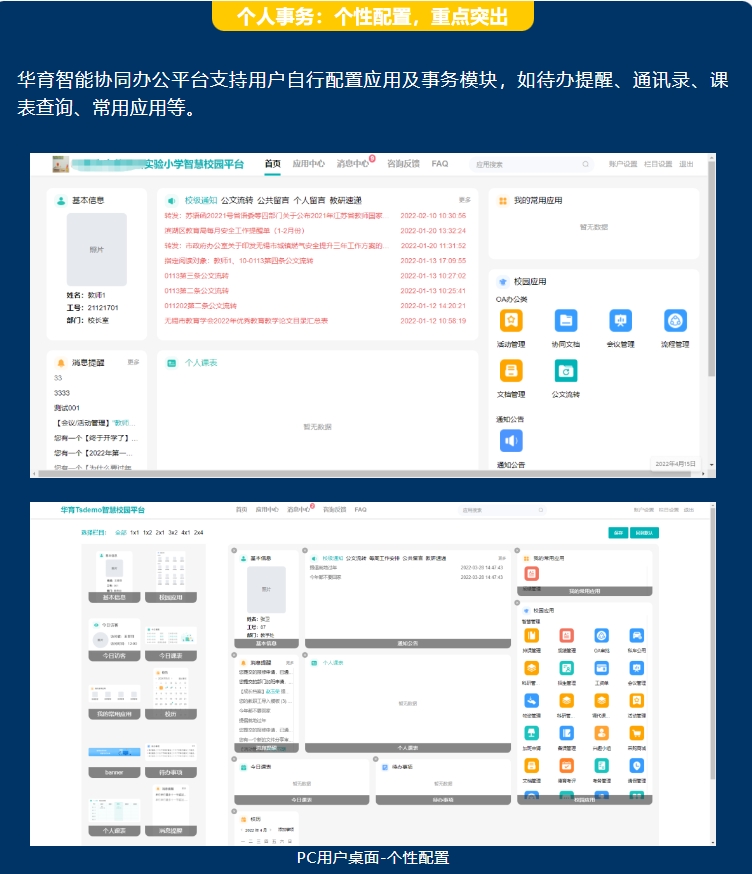The height and width of the screenshot is (874, 752).
Task: Click 退出 link in upper header
Action: pyautogui.click(x=686, y=164)
